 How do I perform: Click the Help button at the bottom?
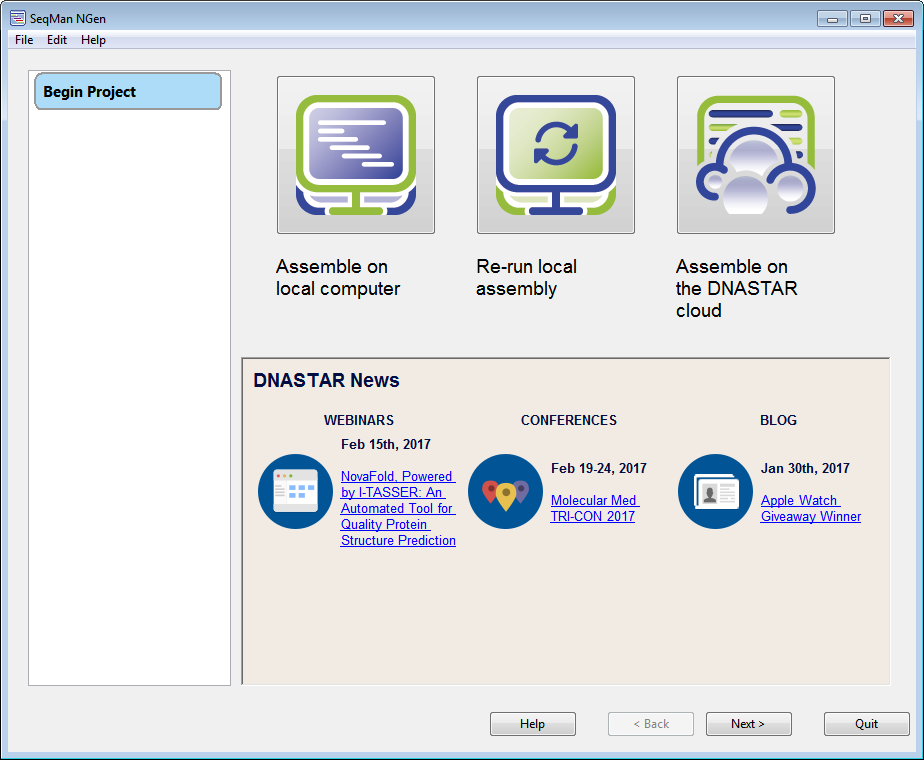coord(533,724)
